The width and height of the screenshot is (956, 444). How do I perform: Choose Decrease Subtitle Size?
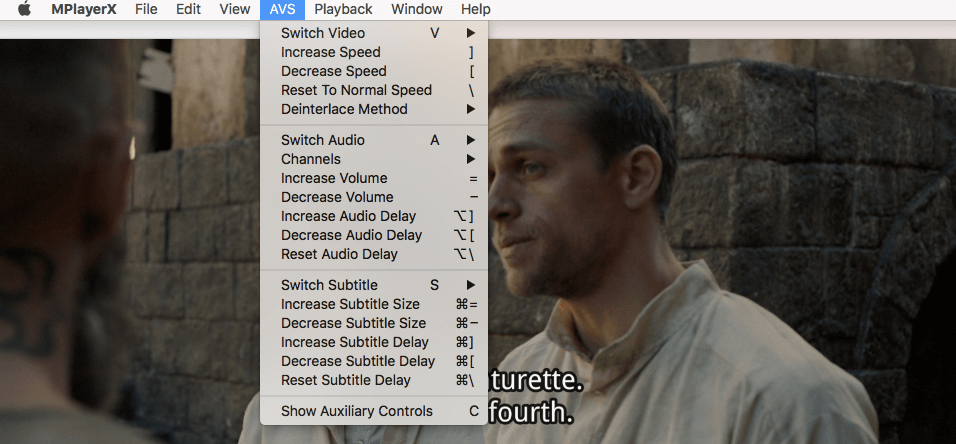coord(374,323)
